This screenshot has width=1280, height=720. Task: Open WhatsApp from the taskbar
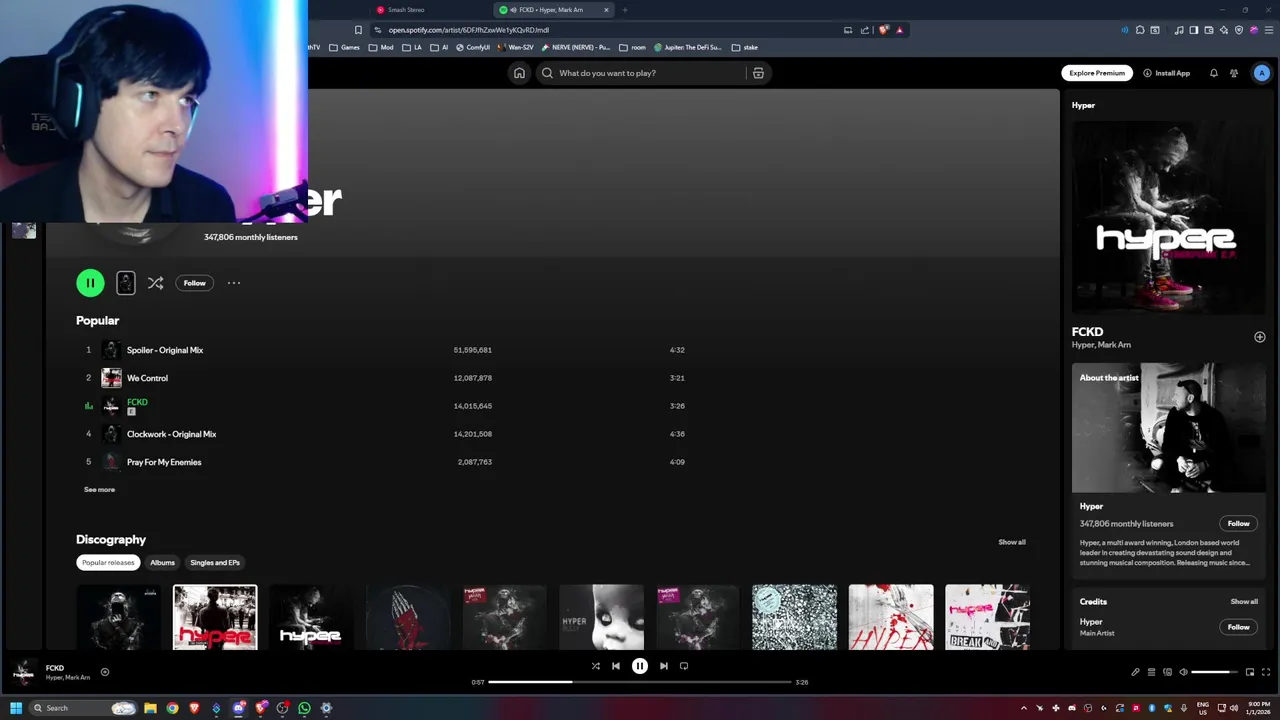[x=304, y=708]
